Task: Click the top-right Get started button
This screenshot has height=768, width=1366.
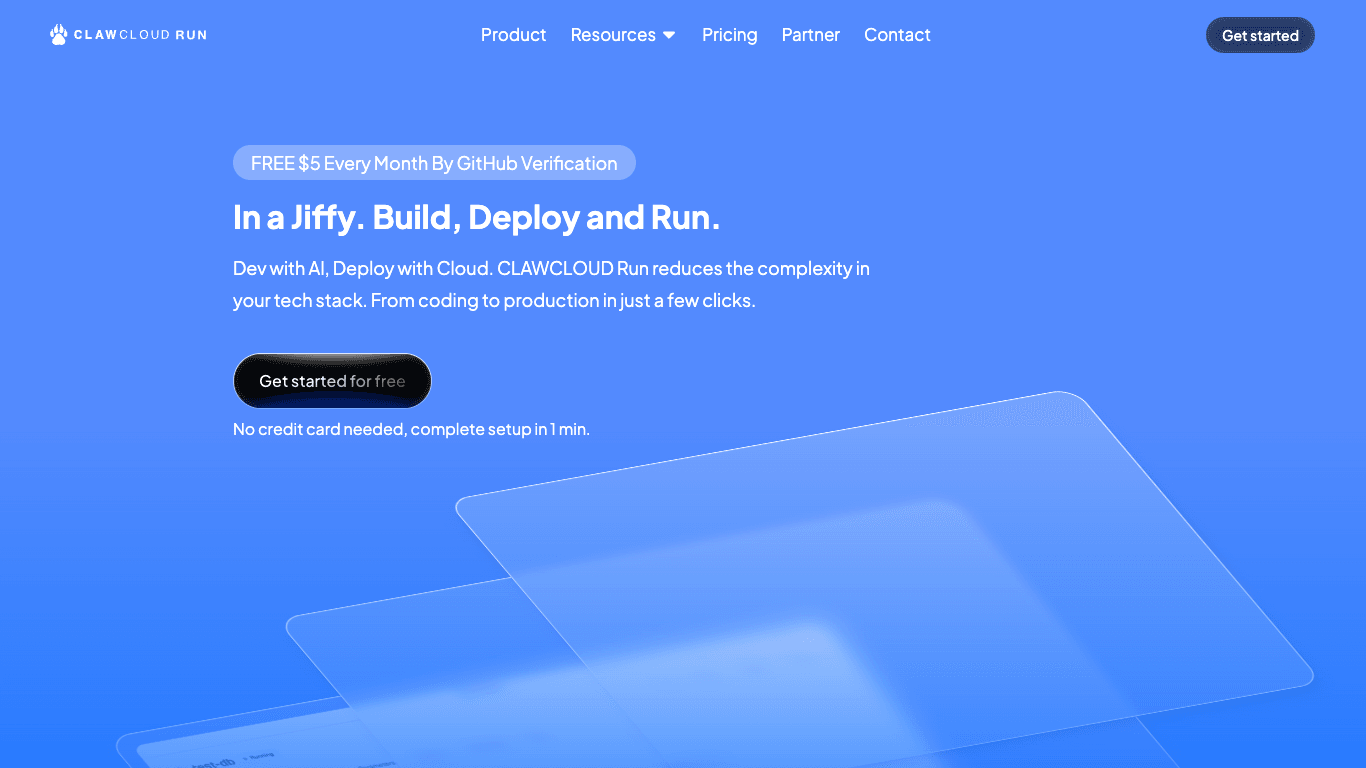Action: 1260,35
